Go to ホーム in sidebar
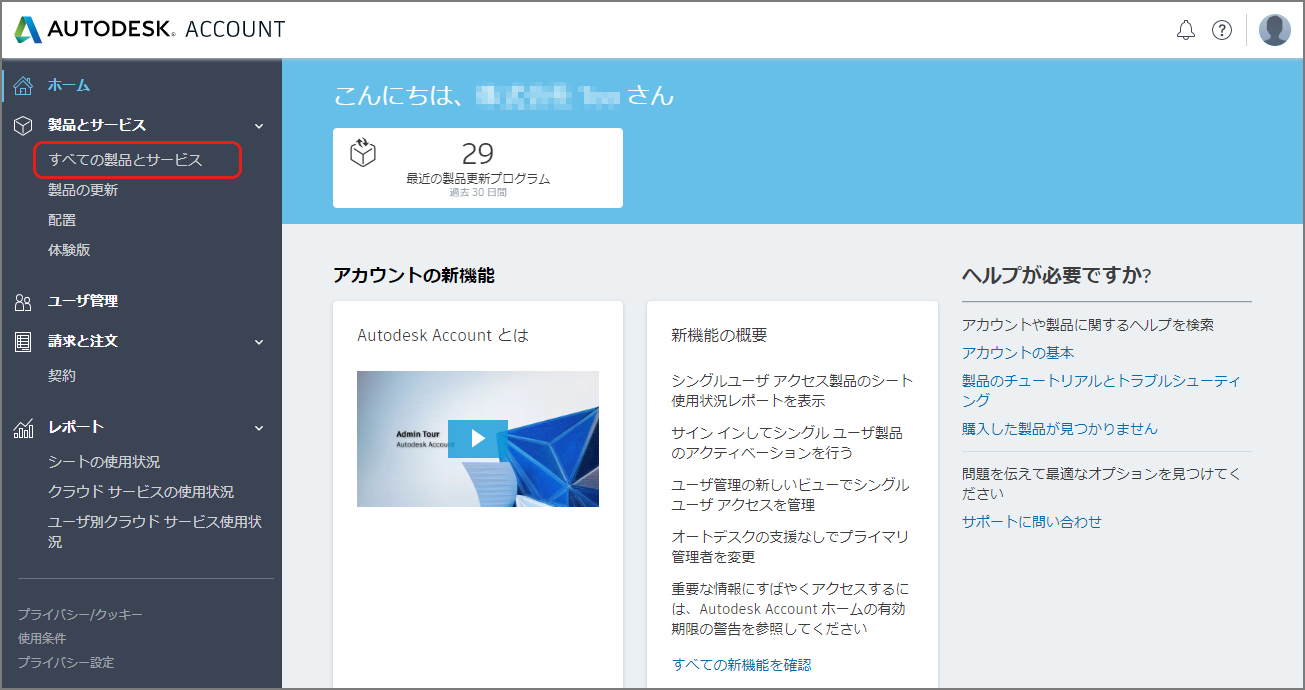 pos(69,85)
